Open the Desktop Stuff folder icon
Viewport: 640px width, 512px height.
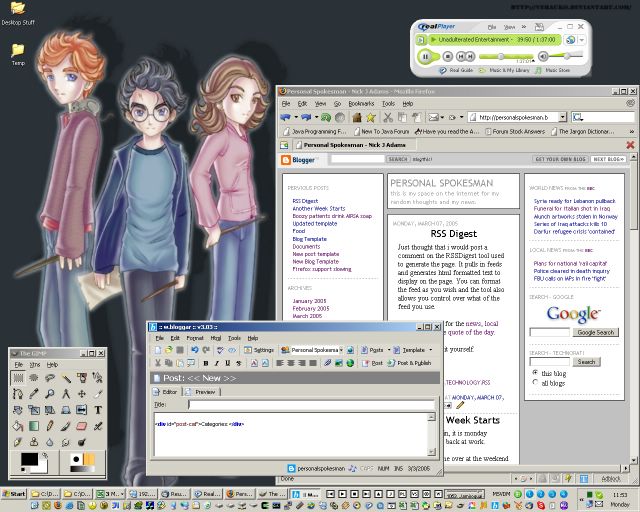point(18,13)
